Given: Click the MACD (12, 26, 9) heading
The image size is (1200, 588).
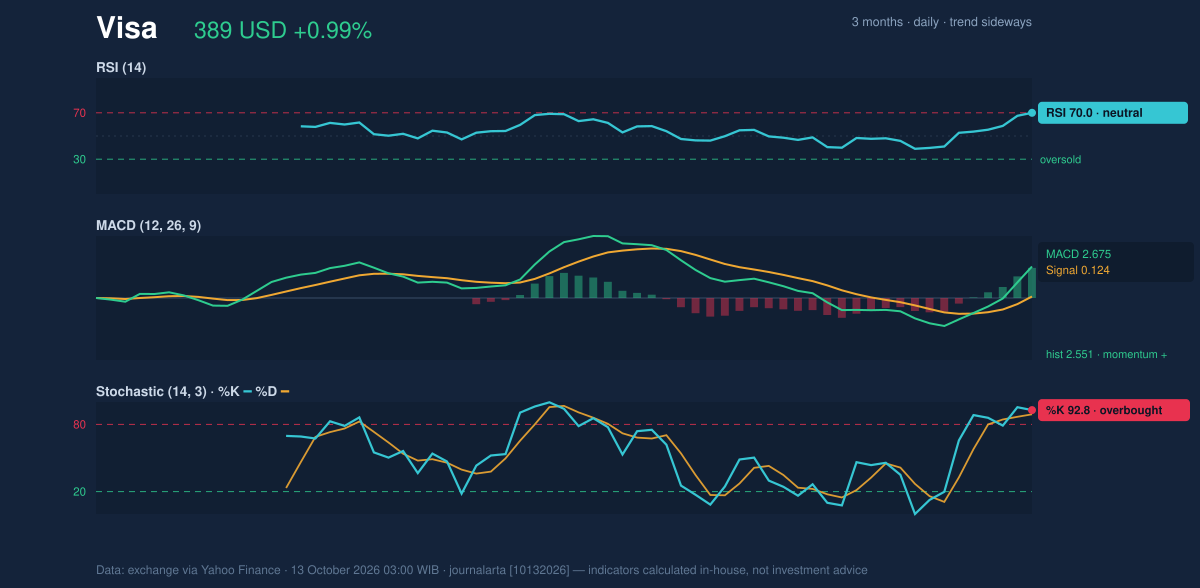Looking at the screenshot, I should pyautogui.click(x=148, y=226).
